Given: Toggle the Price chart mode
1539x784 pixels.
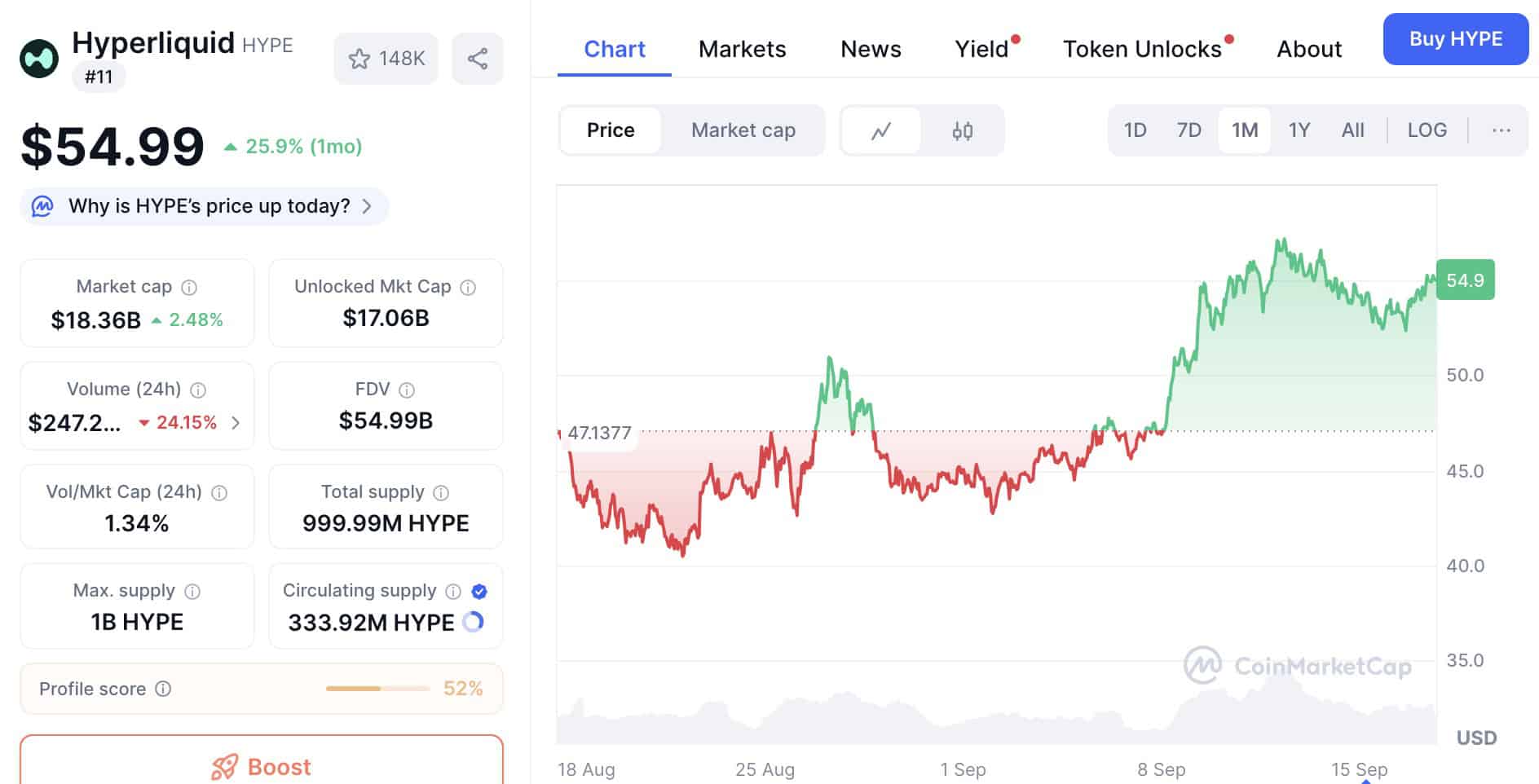Looking at the screenshot, I should coord(611,130).
